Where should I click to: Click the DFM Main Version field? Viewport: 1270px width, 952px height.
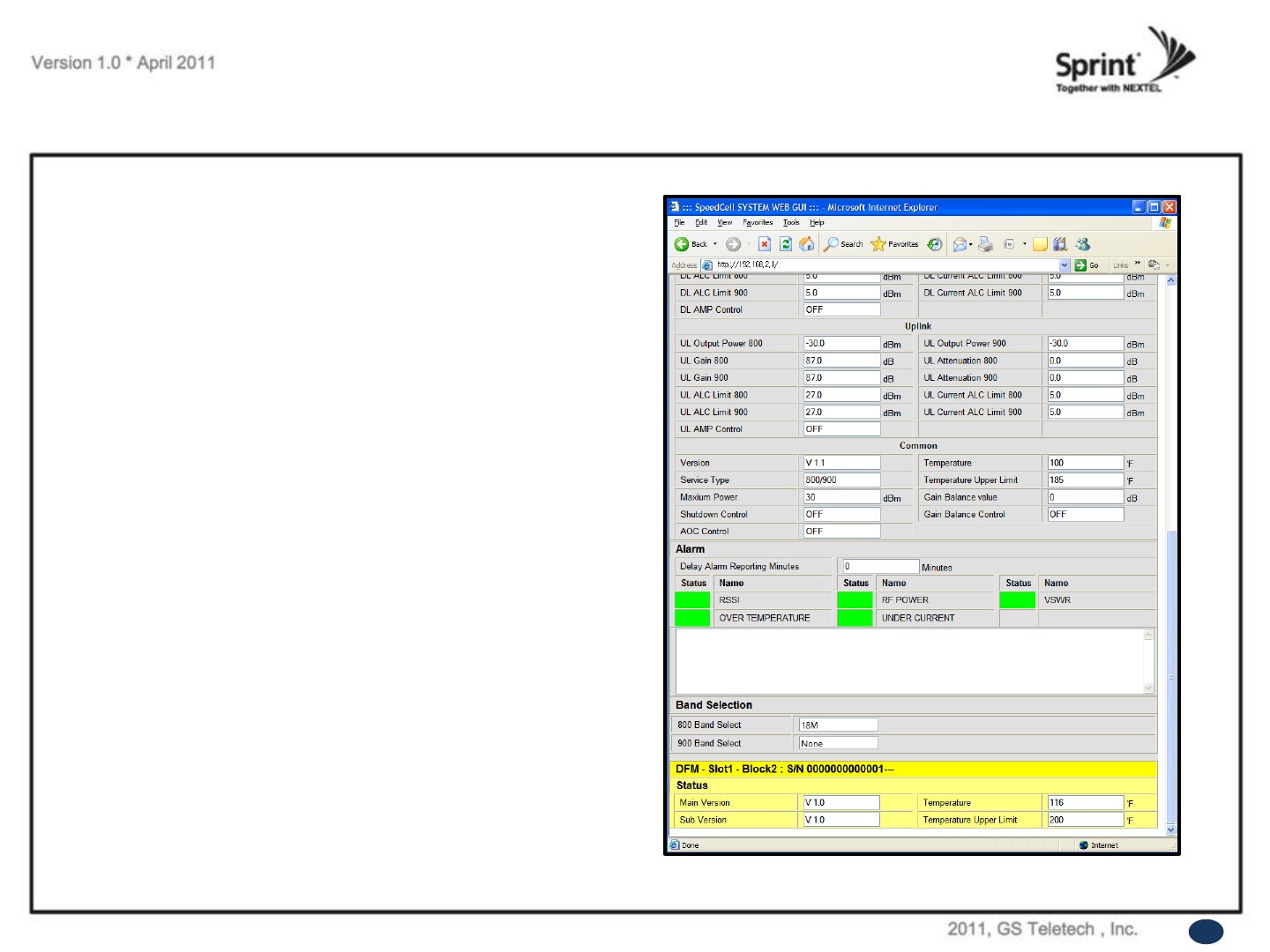pyautogui.click(x=841, y=803)
